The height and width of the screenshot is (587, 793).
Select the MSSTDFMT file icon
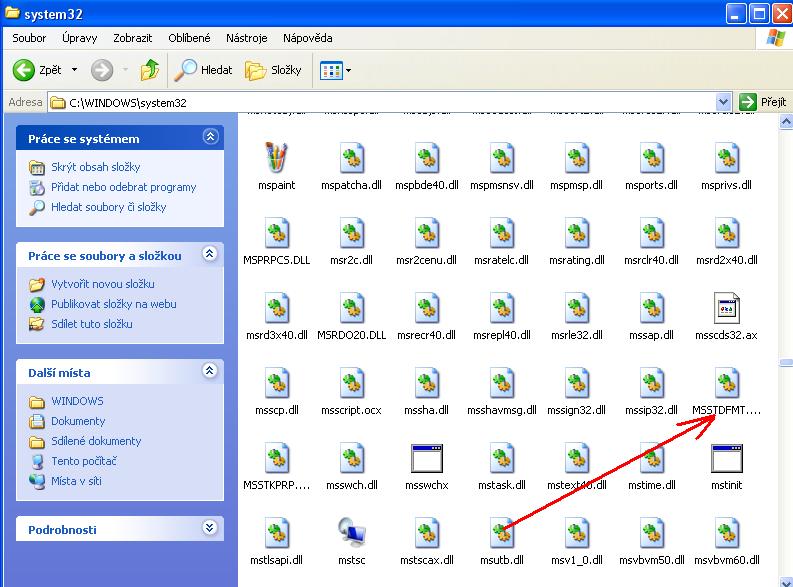point(727,383)
